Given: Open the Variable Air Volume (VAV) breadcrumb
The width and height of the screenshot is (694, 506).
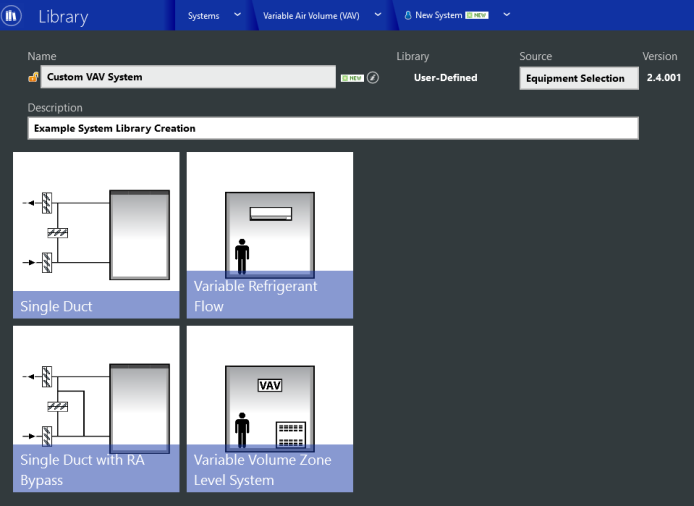Looking at the screenshot, I should tap(311, 15).
